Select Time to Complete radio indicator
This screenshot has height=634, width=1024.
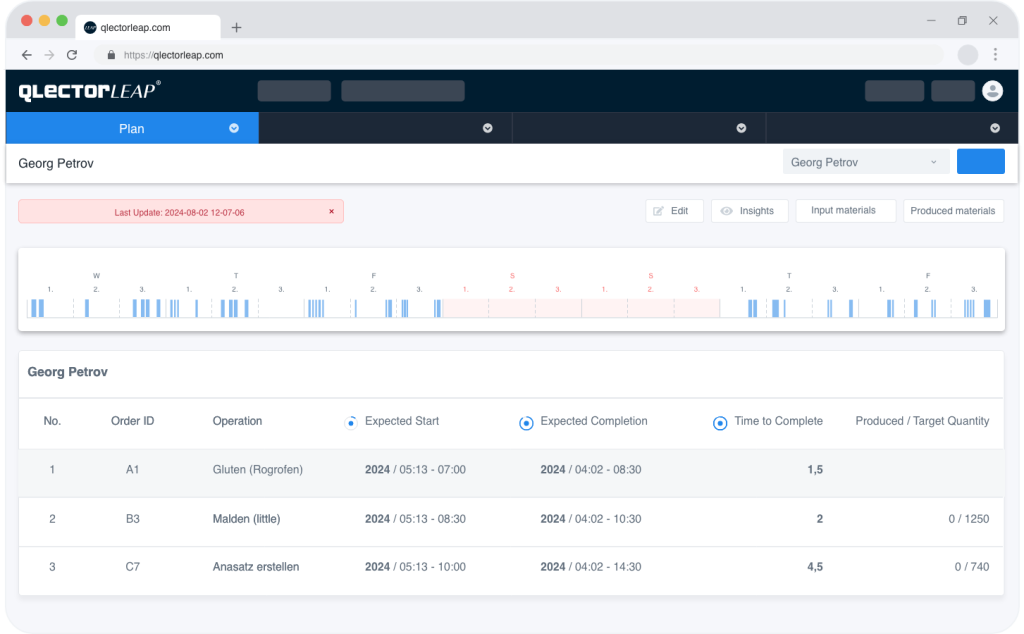(x=720, y=423)
